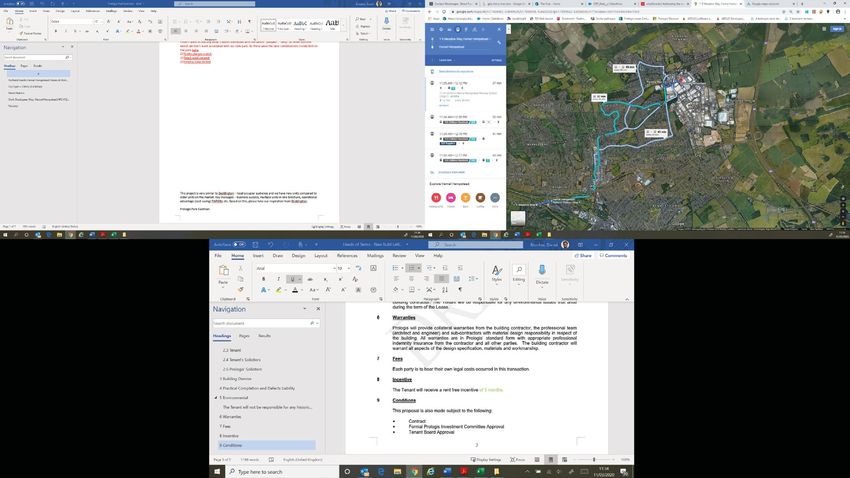Click the zoom slider in bottom Word status bar

click(x=594, y=460)
